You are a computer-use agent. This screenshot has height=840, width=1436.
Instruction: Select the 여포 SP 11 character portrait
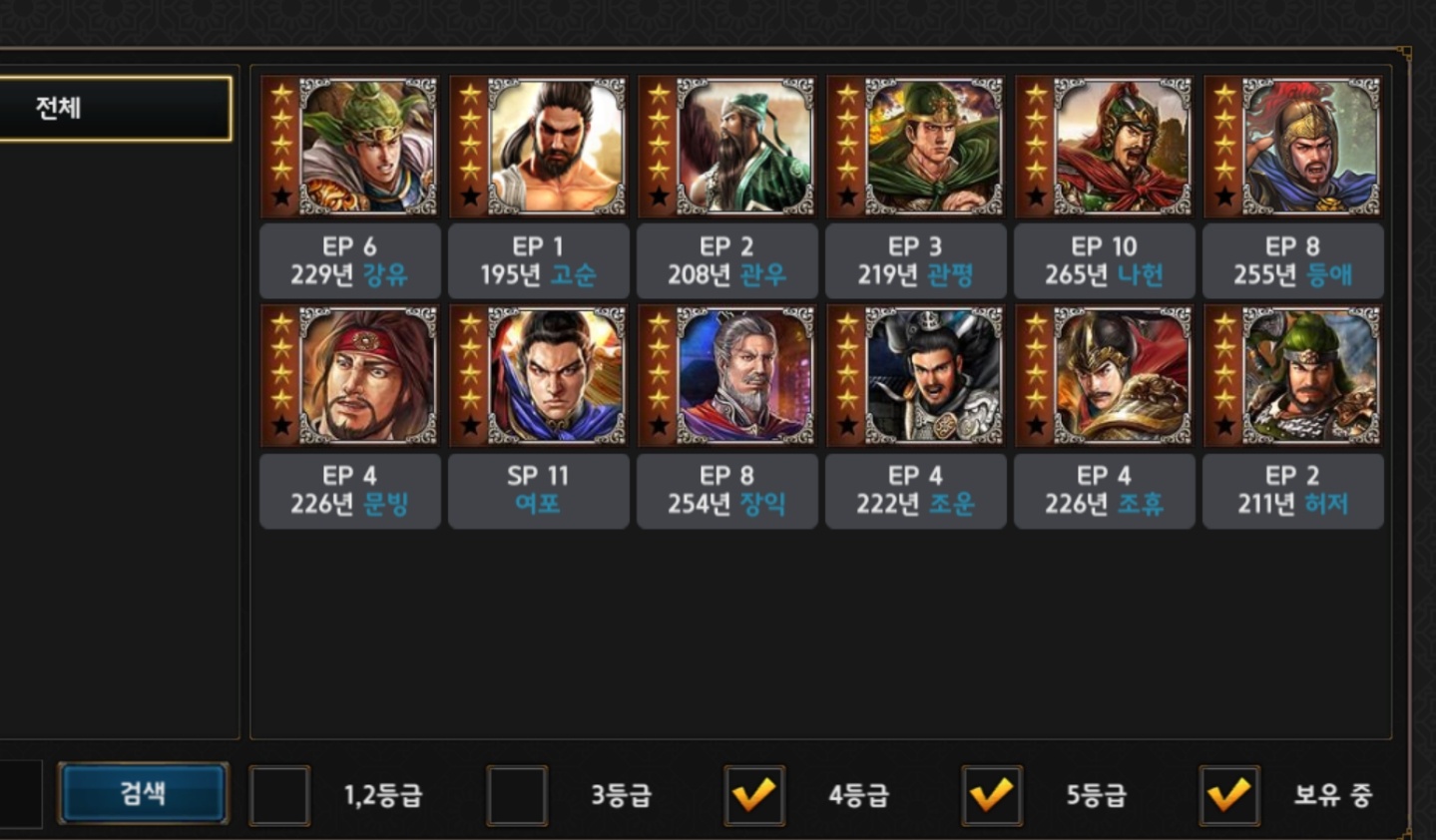coord(538,376)
